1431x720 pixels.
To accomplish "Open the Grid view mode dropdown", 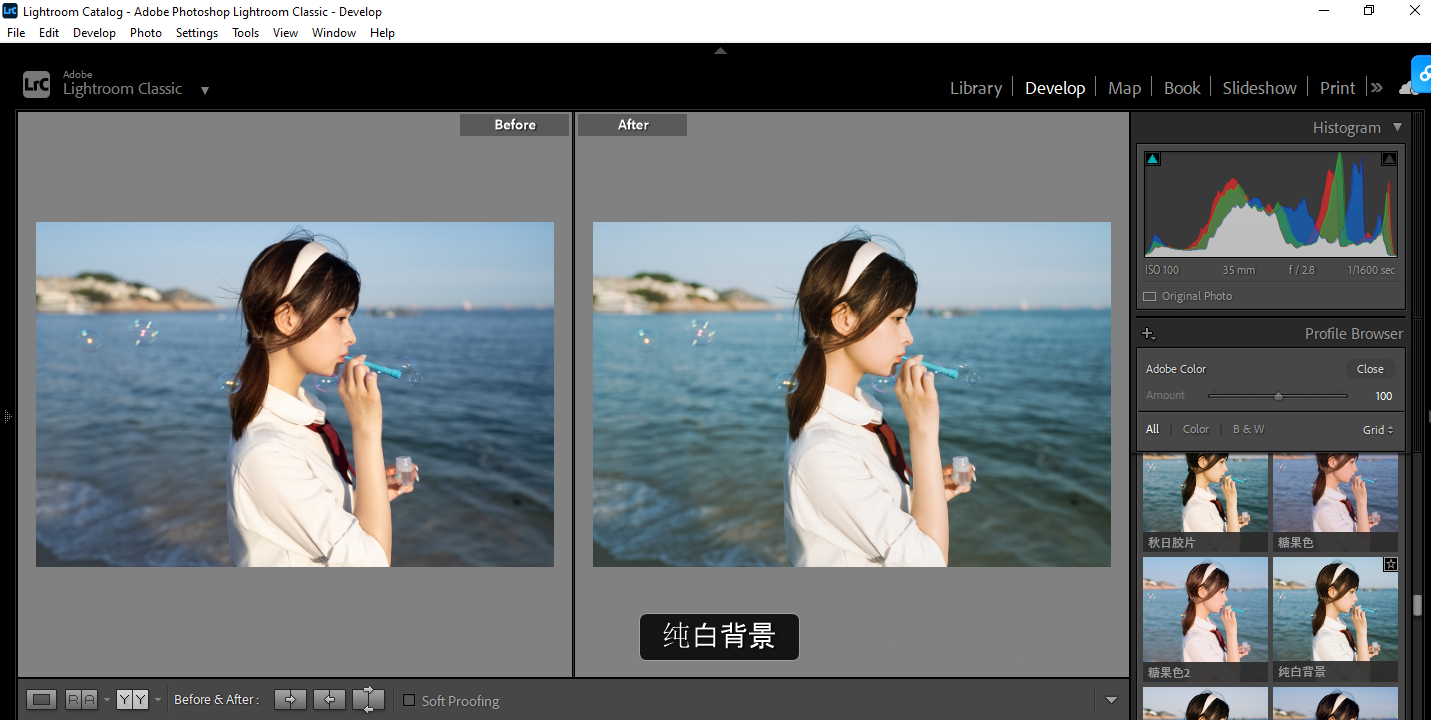I will [x=1377, y=430].
